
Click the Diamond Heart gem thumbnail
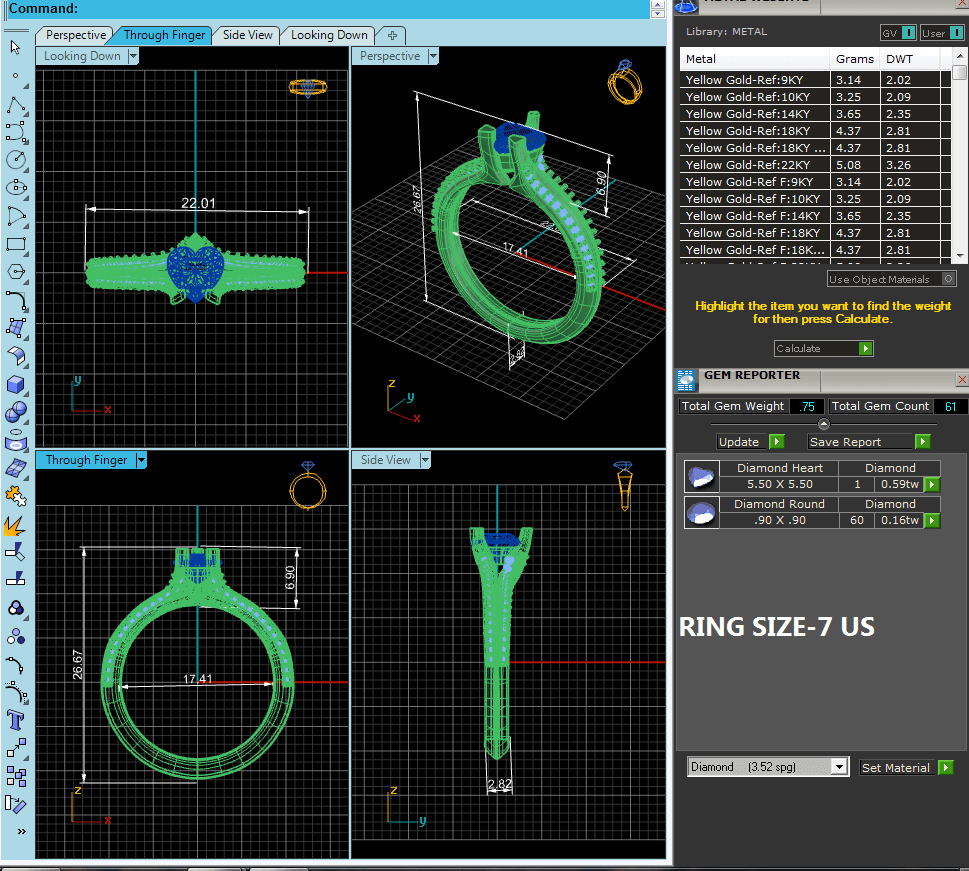click(x=702, y=477)
